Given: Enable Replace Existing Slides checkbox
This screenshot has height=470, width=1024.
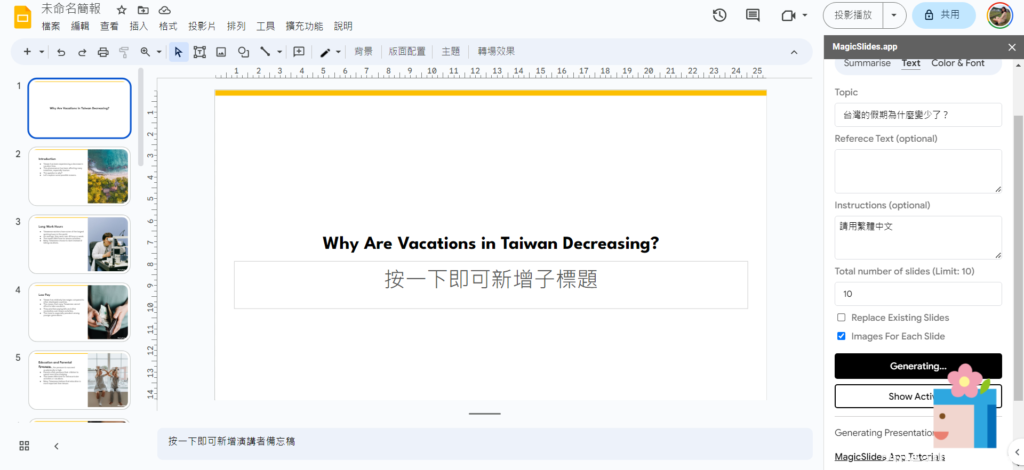Looking at the screenshot, I should tap(841, 317).
